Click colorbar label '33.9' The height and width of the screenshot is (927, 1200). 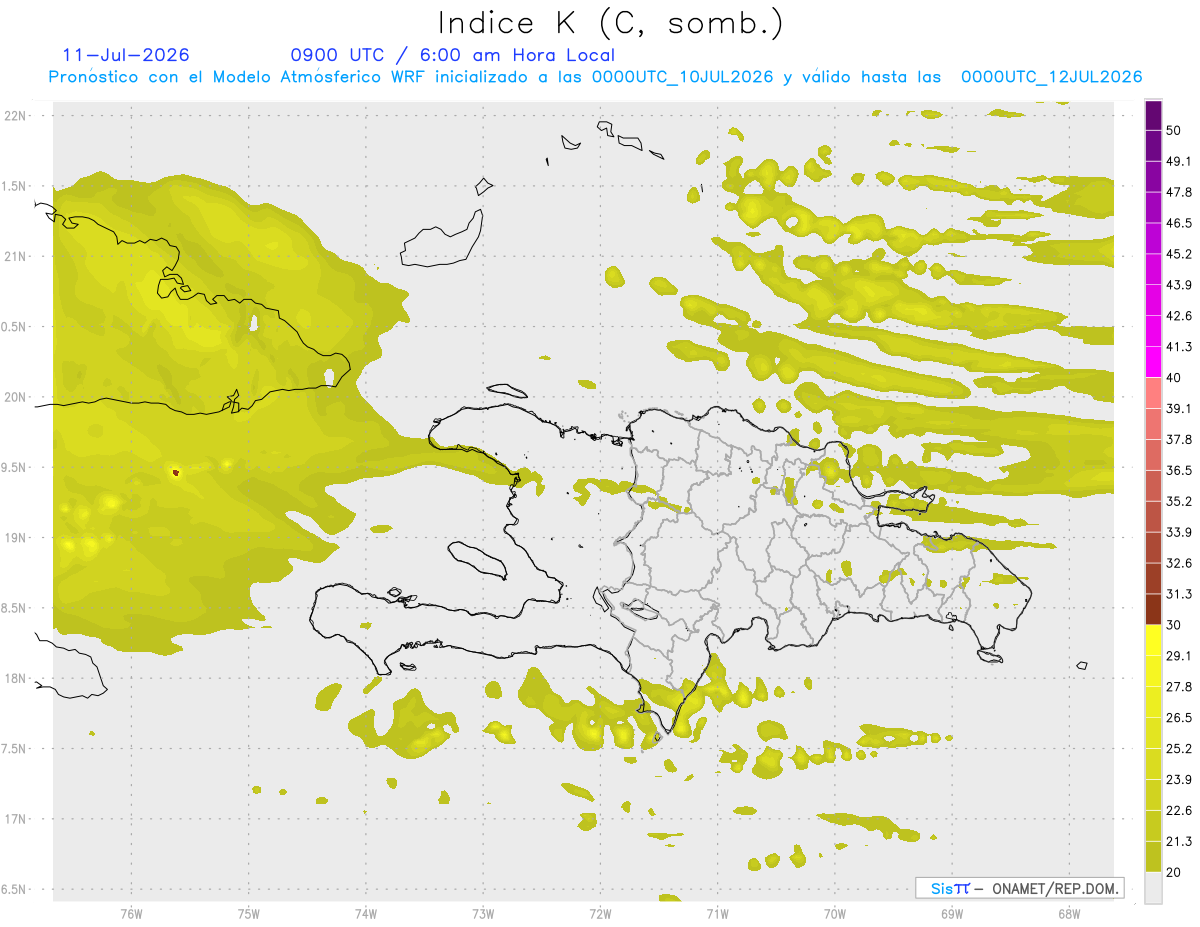1179,532
